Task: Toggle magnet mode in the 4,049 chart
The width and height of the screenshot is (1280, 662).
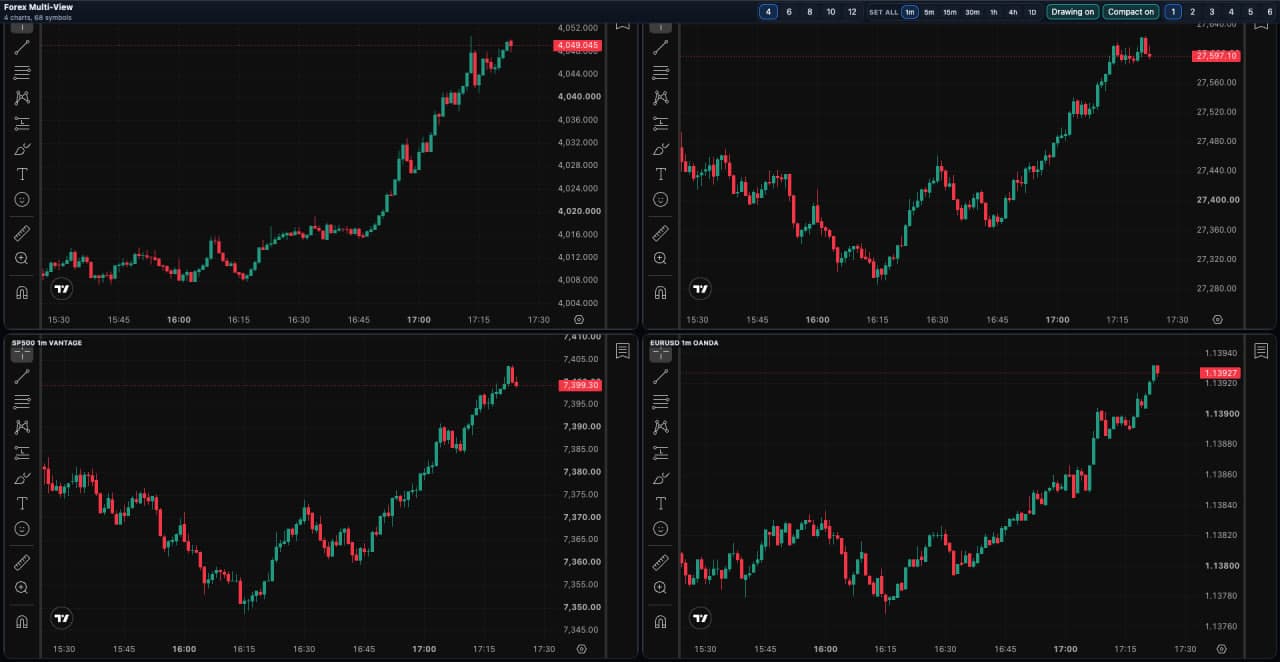Action: [x=22, y=293]
